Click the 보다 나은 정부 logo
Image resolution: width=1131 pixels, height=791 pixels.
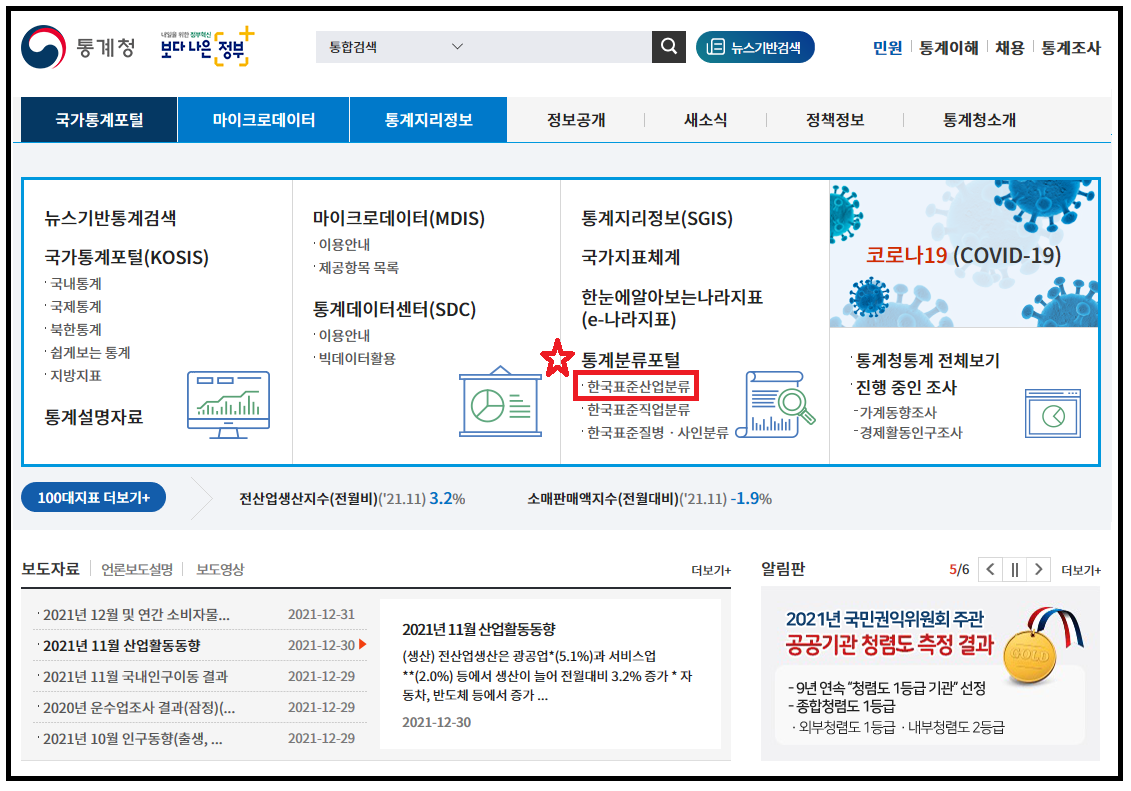208,47
